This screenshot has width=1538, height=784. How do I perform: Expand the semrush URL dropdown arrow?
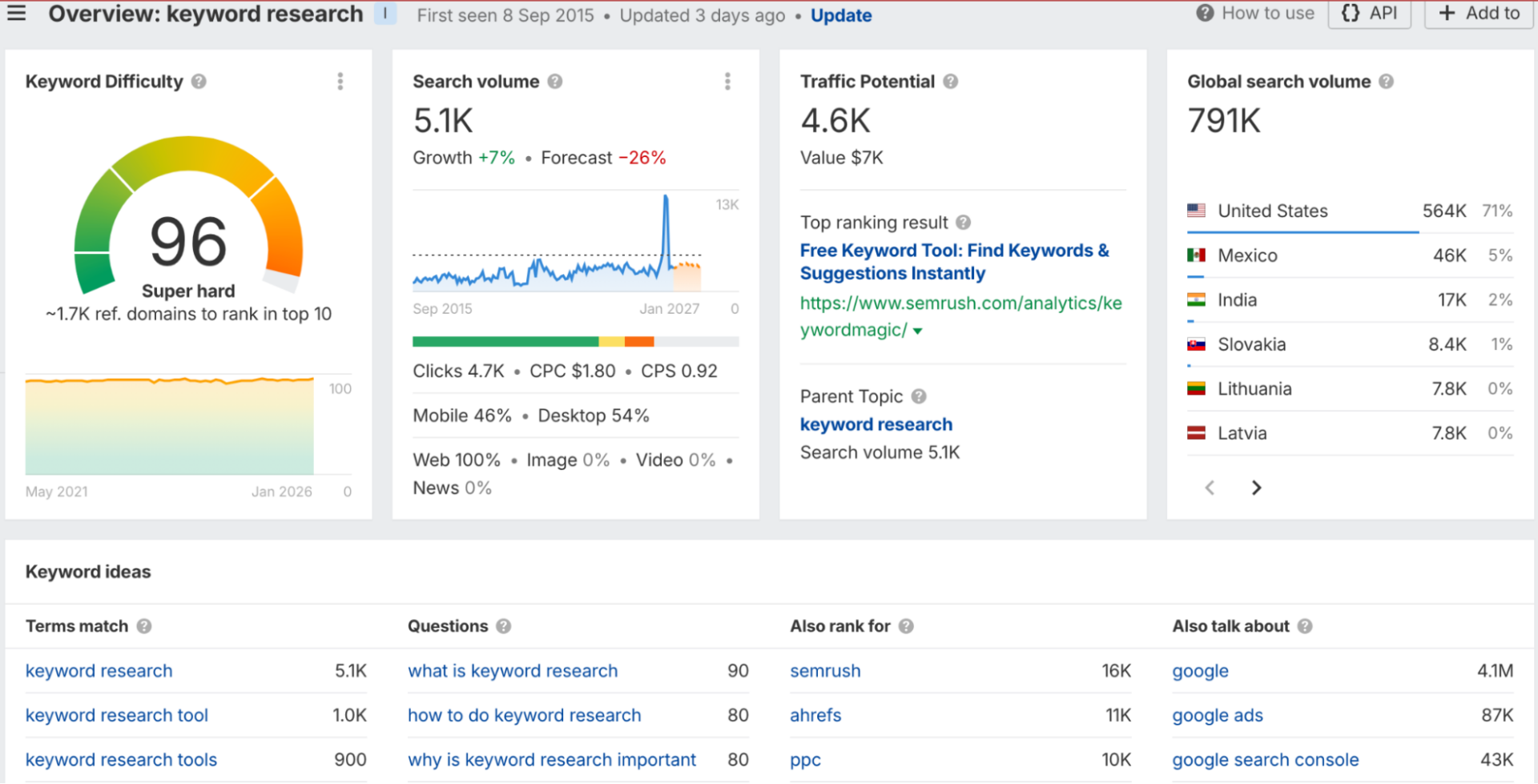click(918, 330)
